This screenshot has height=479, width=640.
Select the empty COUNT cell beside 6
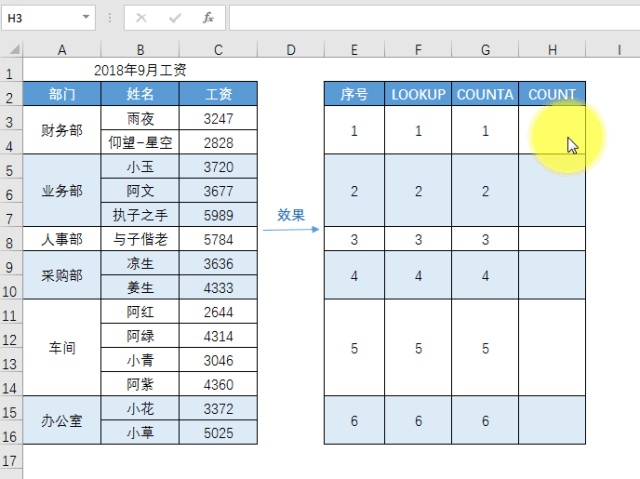click(552, 420)
